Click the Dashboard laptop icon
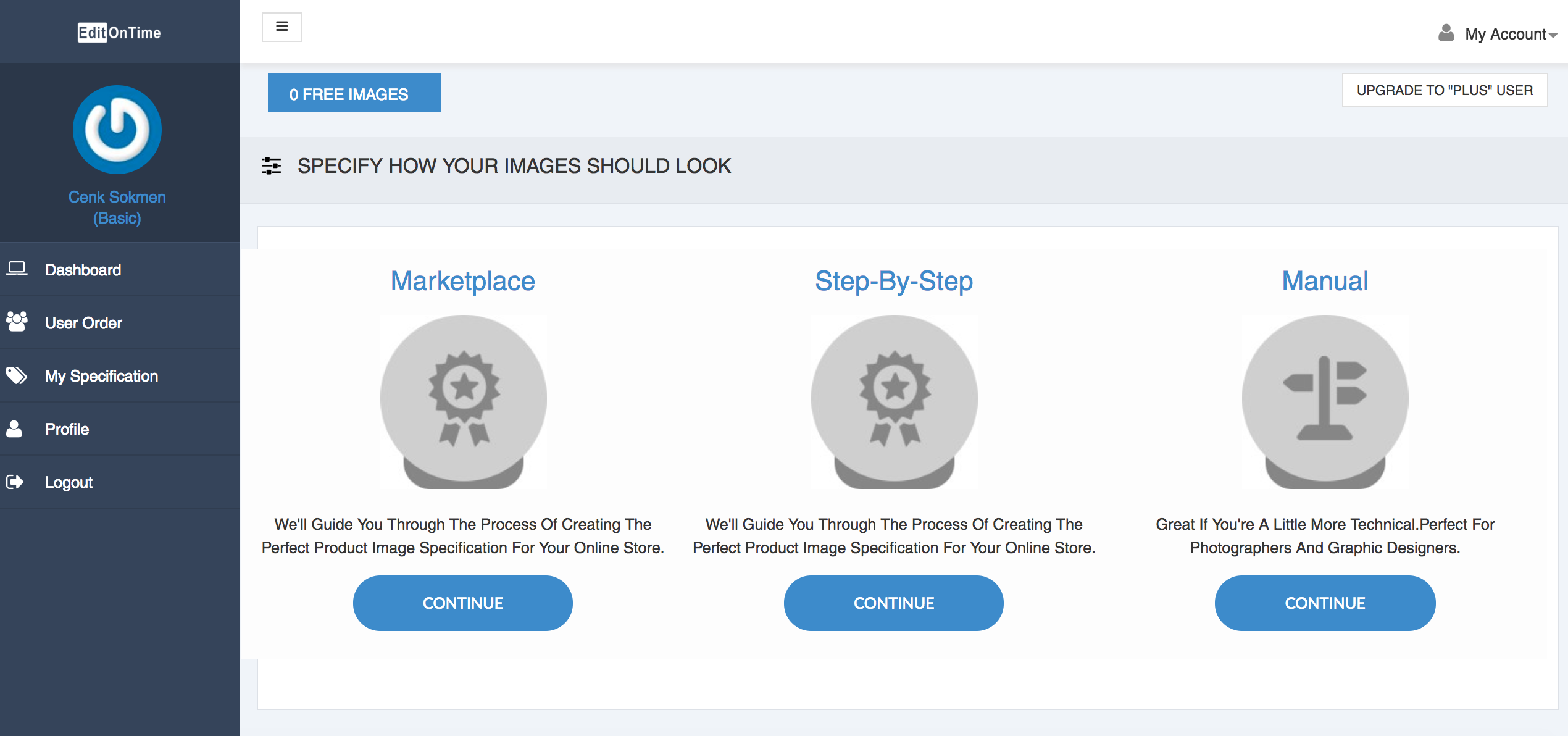This screenshot has width=1568, height=736. 17,269
